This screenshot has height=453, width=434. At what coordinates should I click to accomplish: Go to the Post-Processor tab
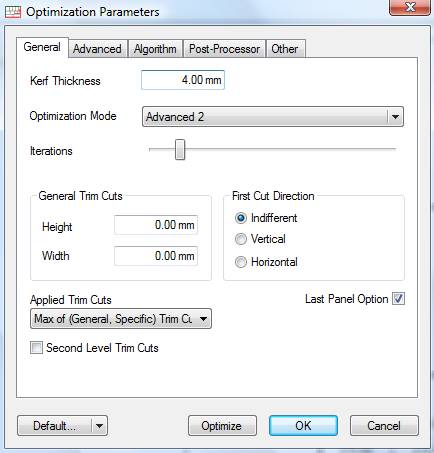pos(224,49)
